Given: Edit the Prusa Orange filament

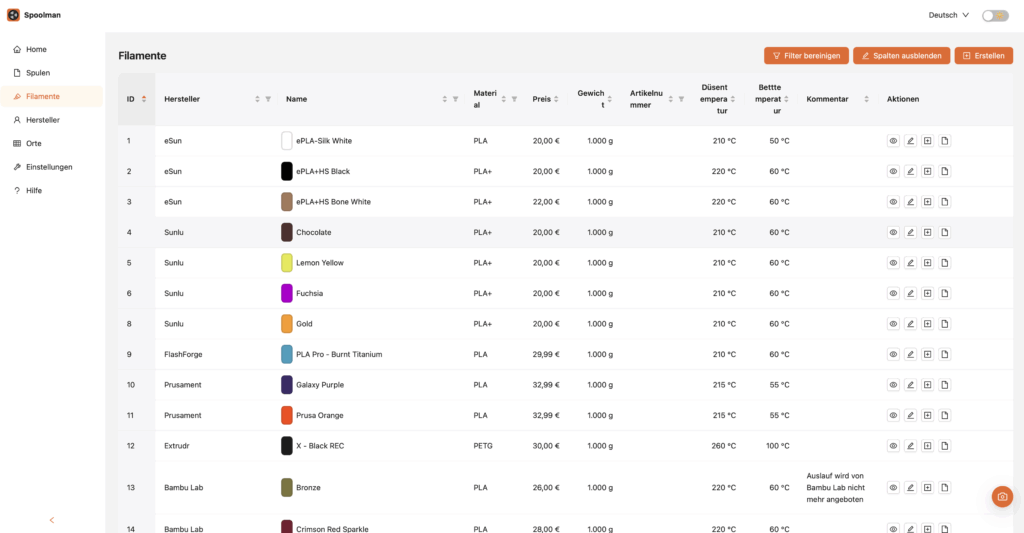Looking at the screenshot, I should (910, 415).
